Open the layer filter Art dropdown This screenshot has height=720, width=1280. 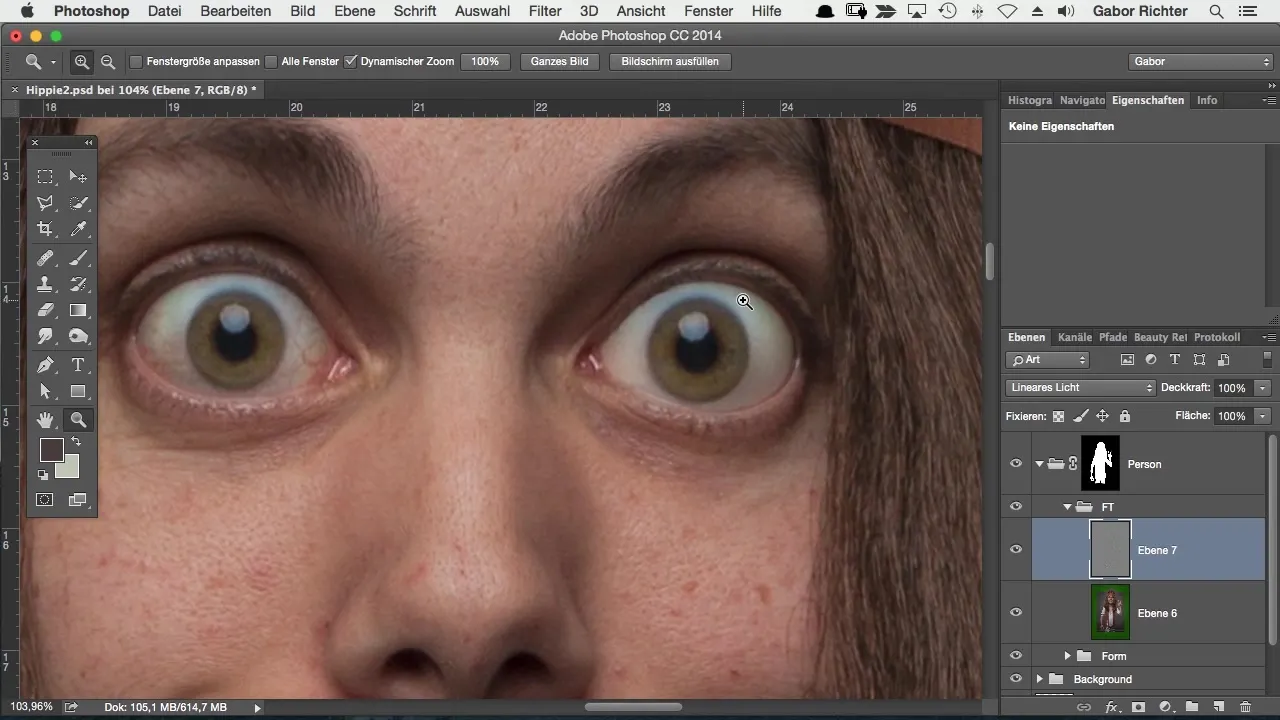pyautogui.click(x=1047, y=360)
